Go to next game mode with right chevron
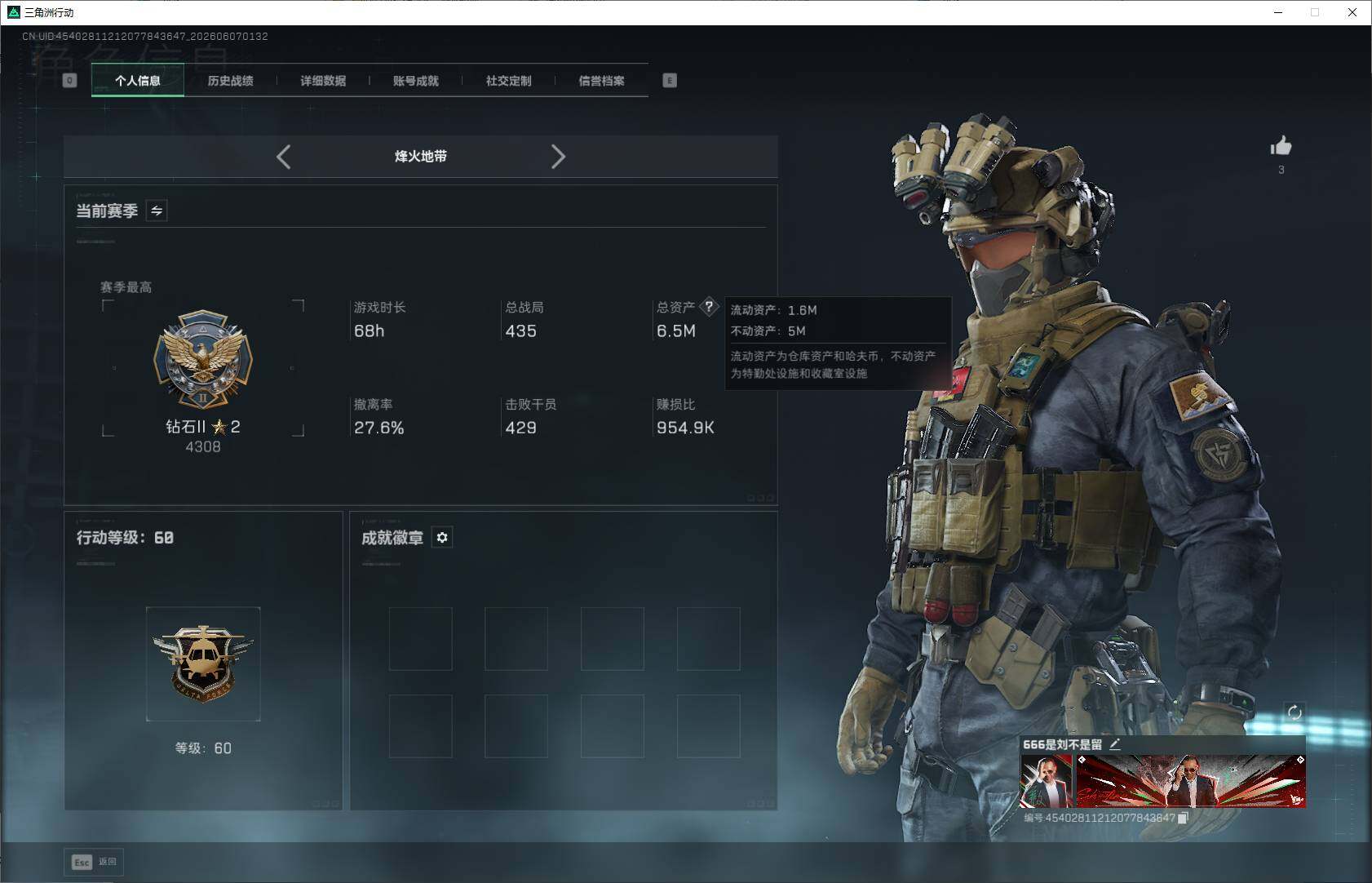The image size is (1372, 883). (x=558, y=157)
